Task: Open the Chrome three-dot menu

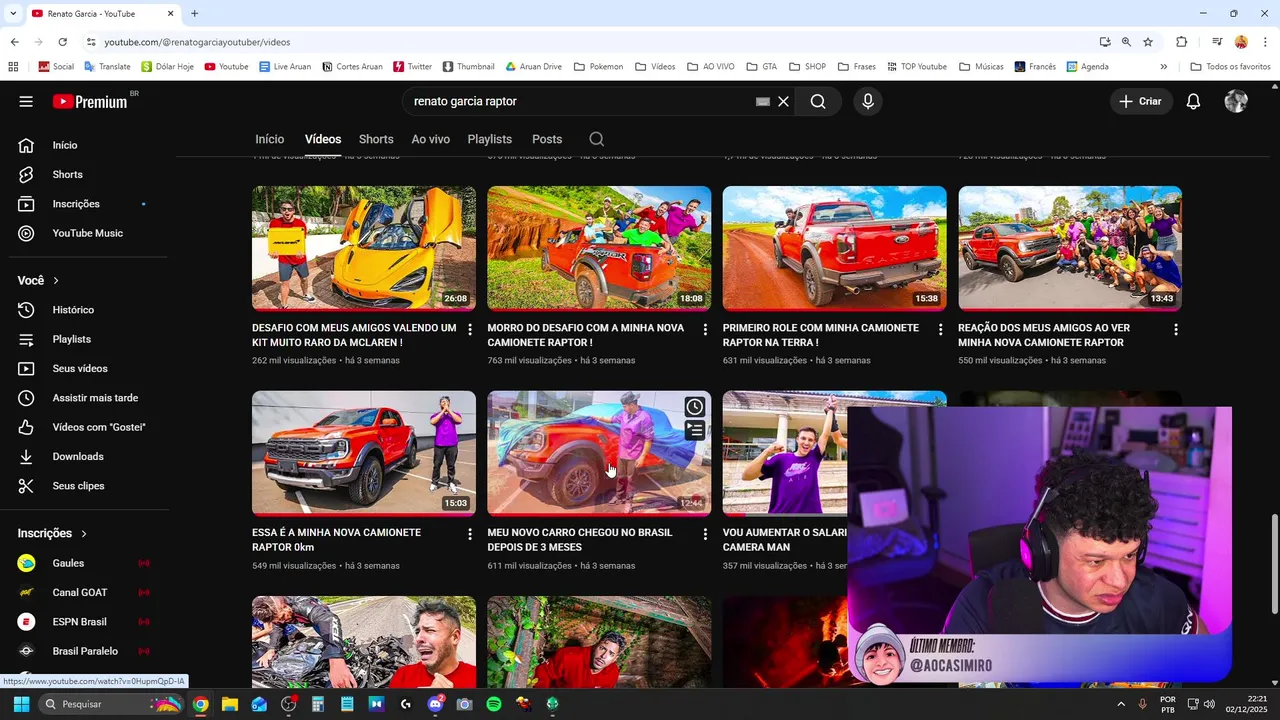Action: click(1264, 42)
